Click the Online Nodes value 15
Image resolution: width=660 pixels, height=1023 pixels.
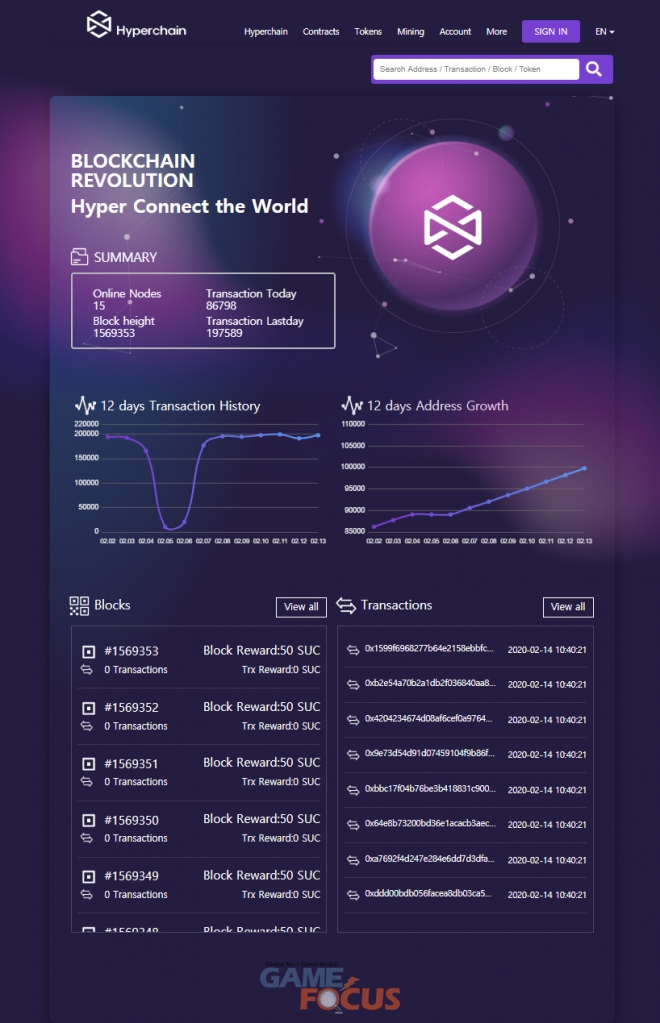click(99, 306)
